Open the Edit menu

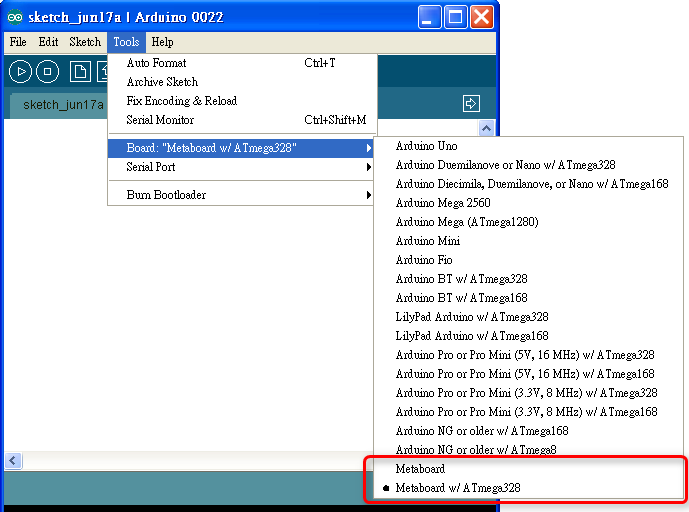pyautogui.click(x=48, y=42)
